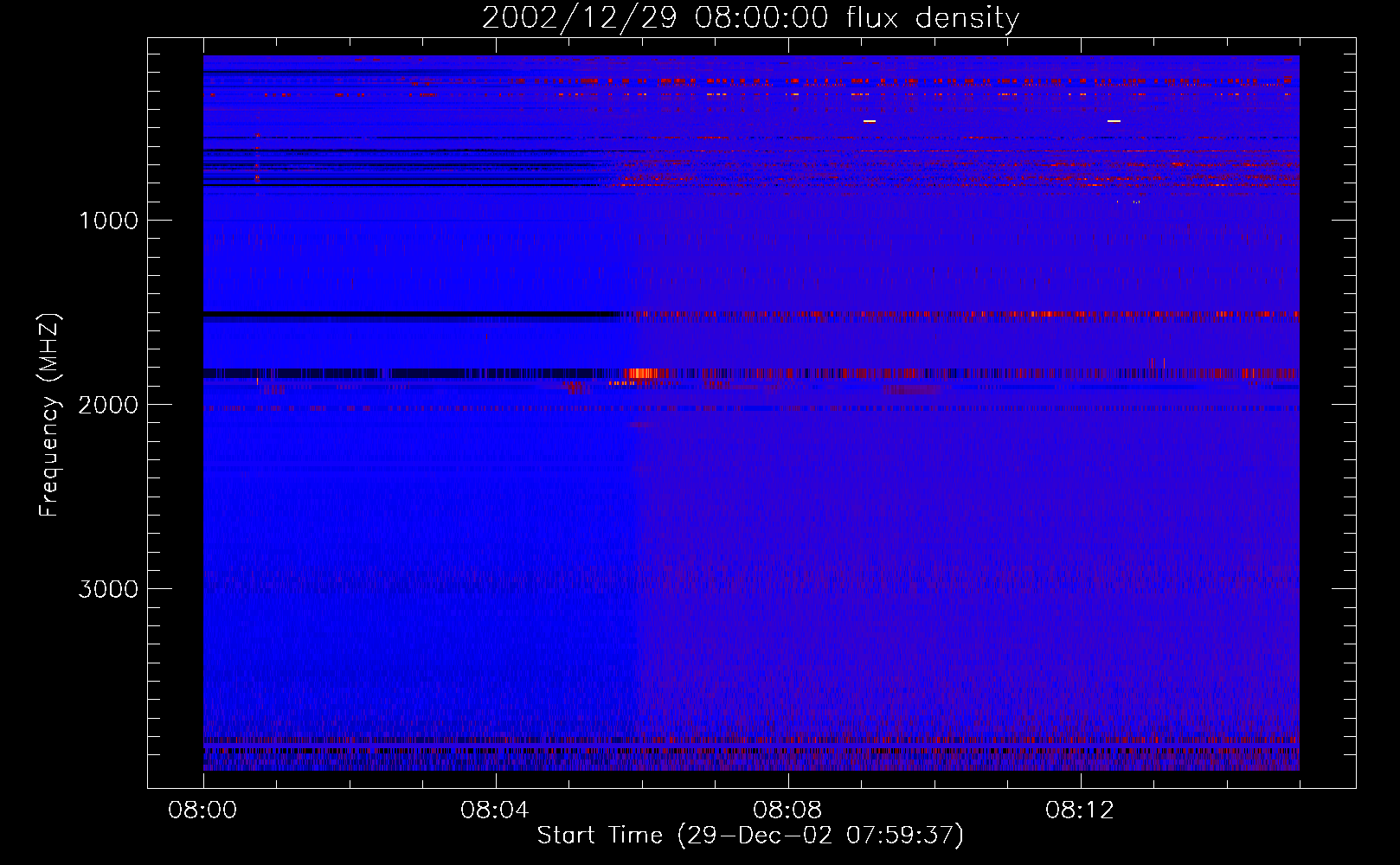Click the second white dash marker near 08:12
The image size is (1400, 865).
coord(1114,121)
